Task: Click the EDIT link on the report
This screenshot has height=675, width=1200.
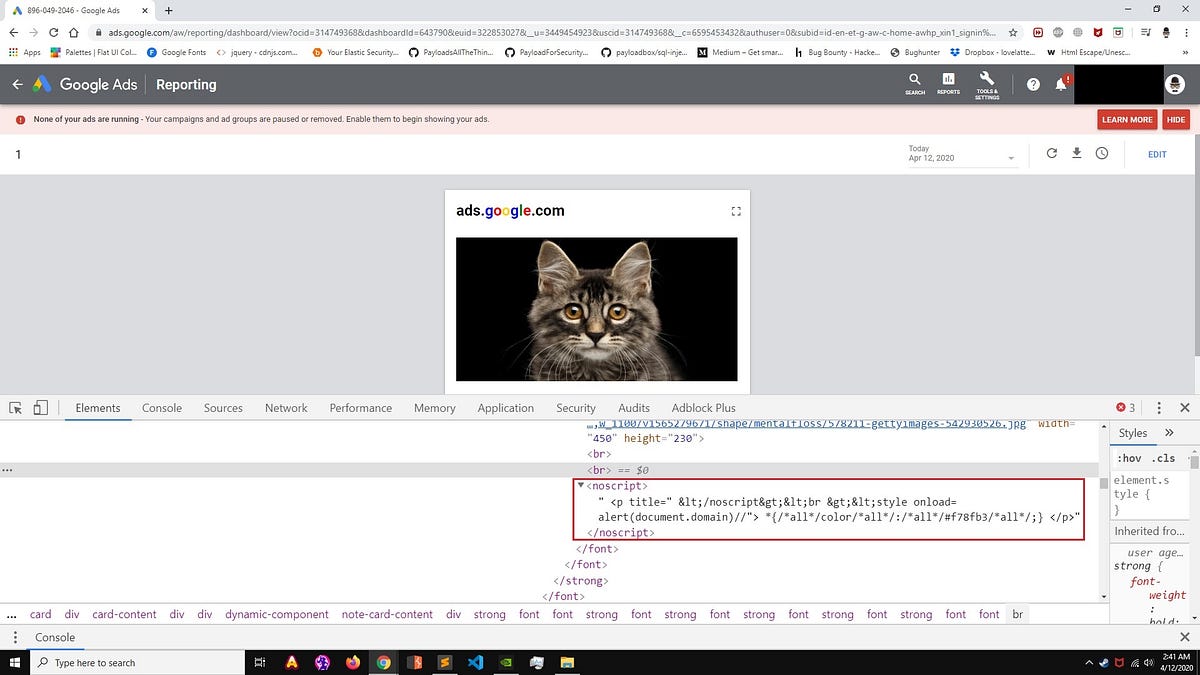Action: 1157,154
